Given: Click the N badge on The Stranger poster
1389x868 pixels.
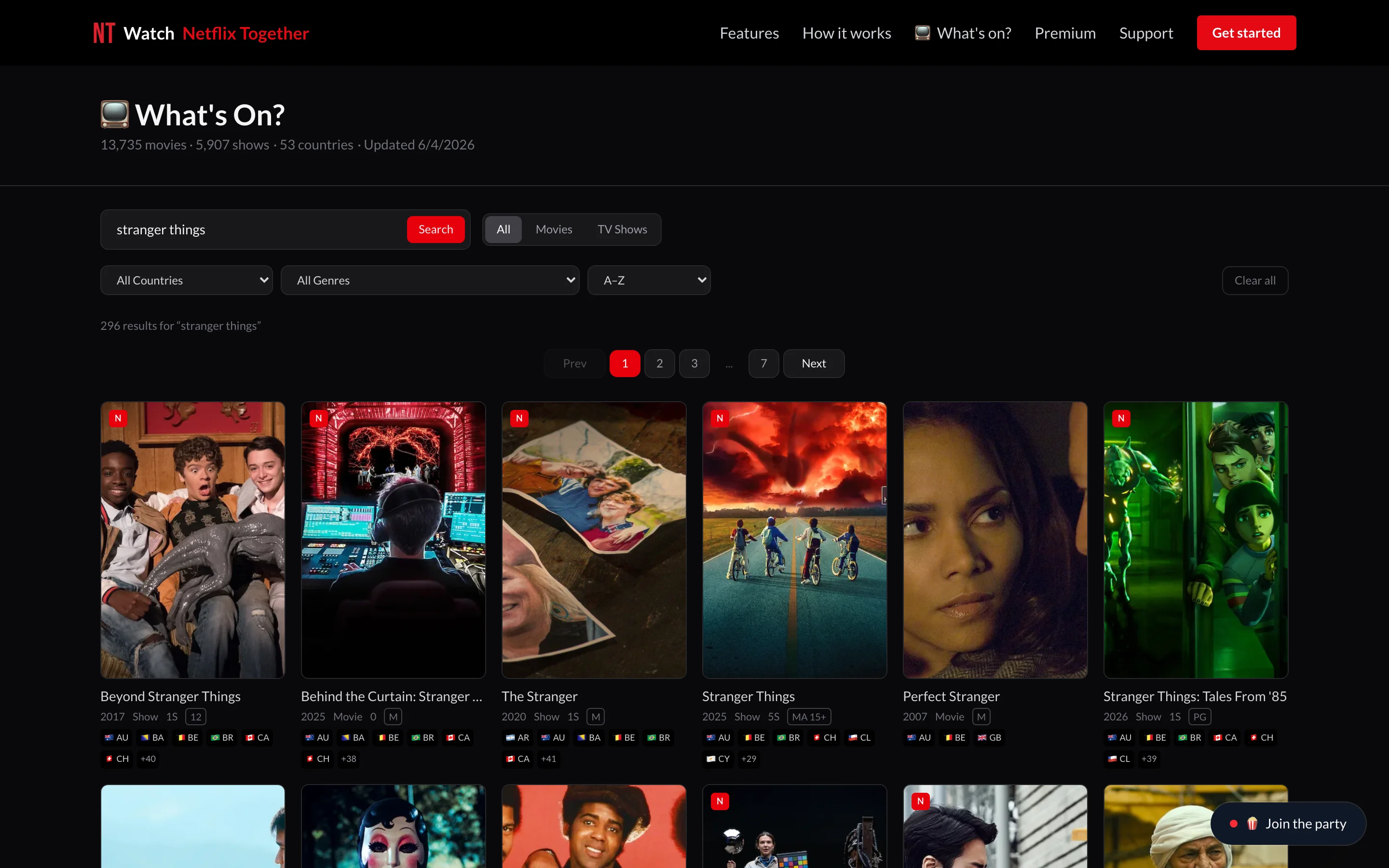Looking at the screenshot, I should (519, 419).
